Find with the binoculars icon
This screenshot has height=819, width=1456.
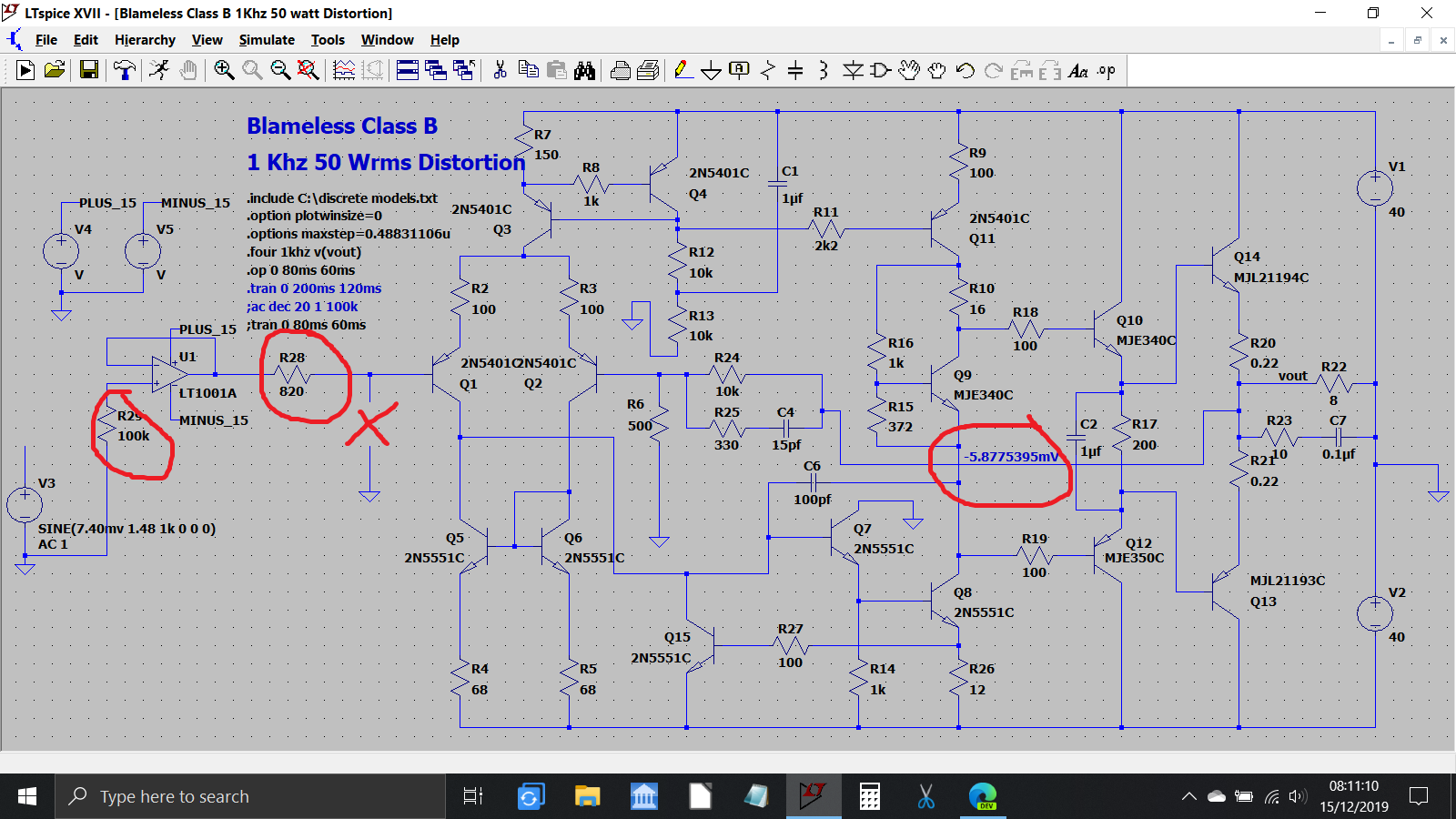pos(585,70)
